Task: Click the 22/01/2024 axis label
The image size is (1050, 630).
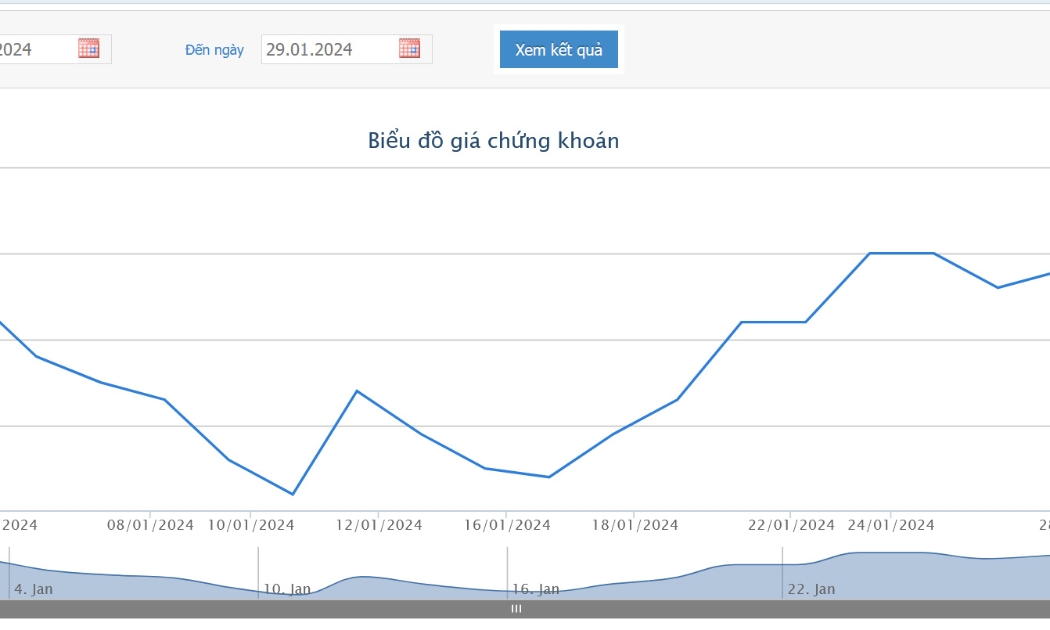Action: [791, 526]
